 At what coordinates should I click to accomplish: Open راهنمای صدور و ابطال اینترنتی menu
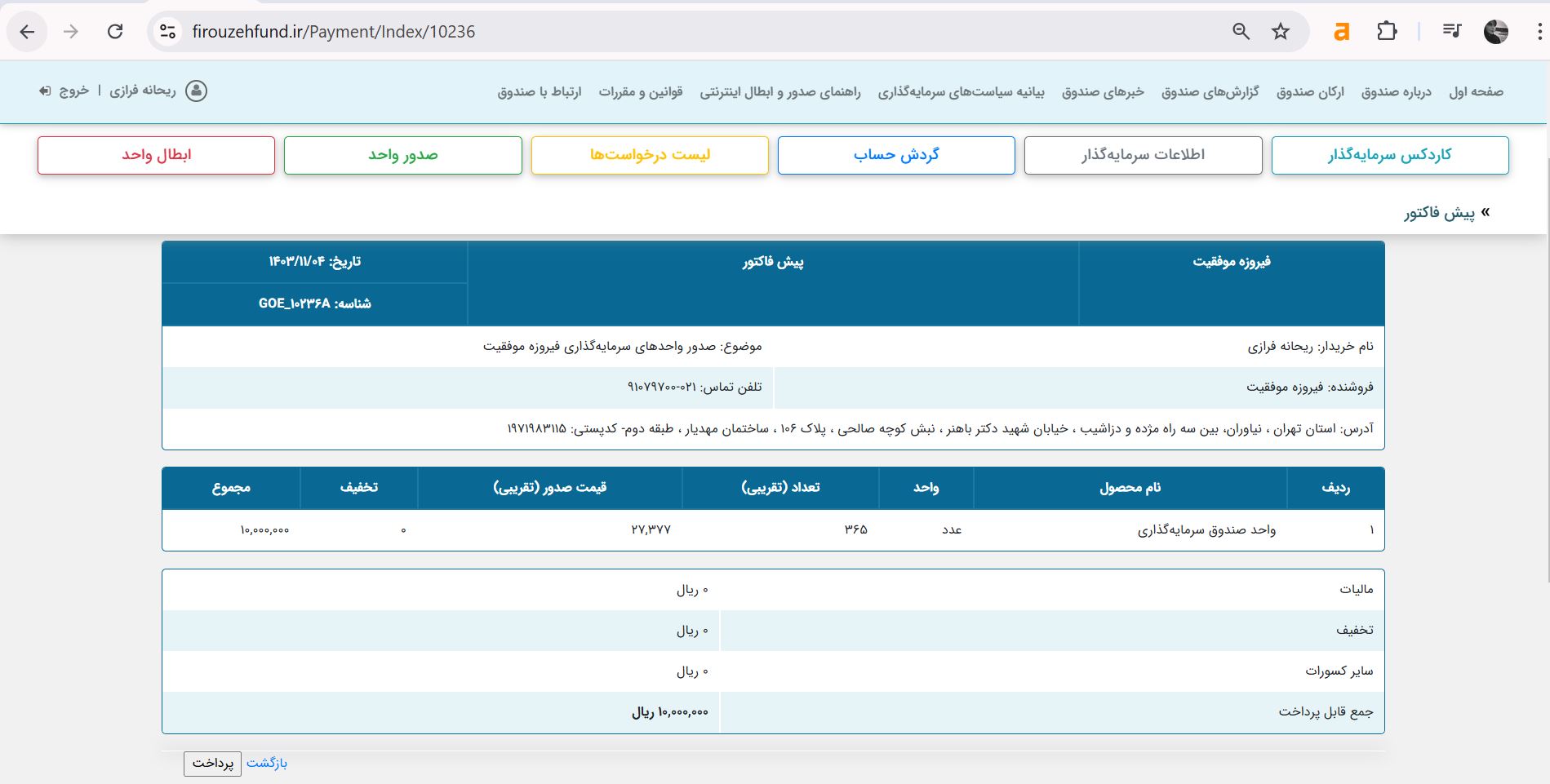tap(780, 91)
